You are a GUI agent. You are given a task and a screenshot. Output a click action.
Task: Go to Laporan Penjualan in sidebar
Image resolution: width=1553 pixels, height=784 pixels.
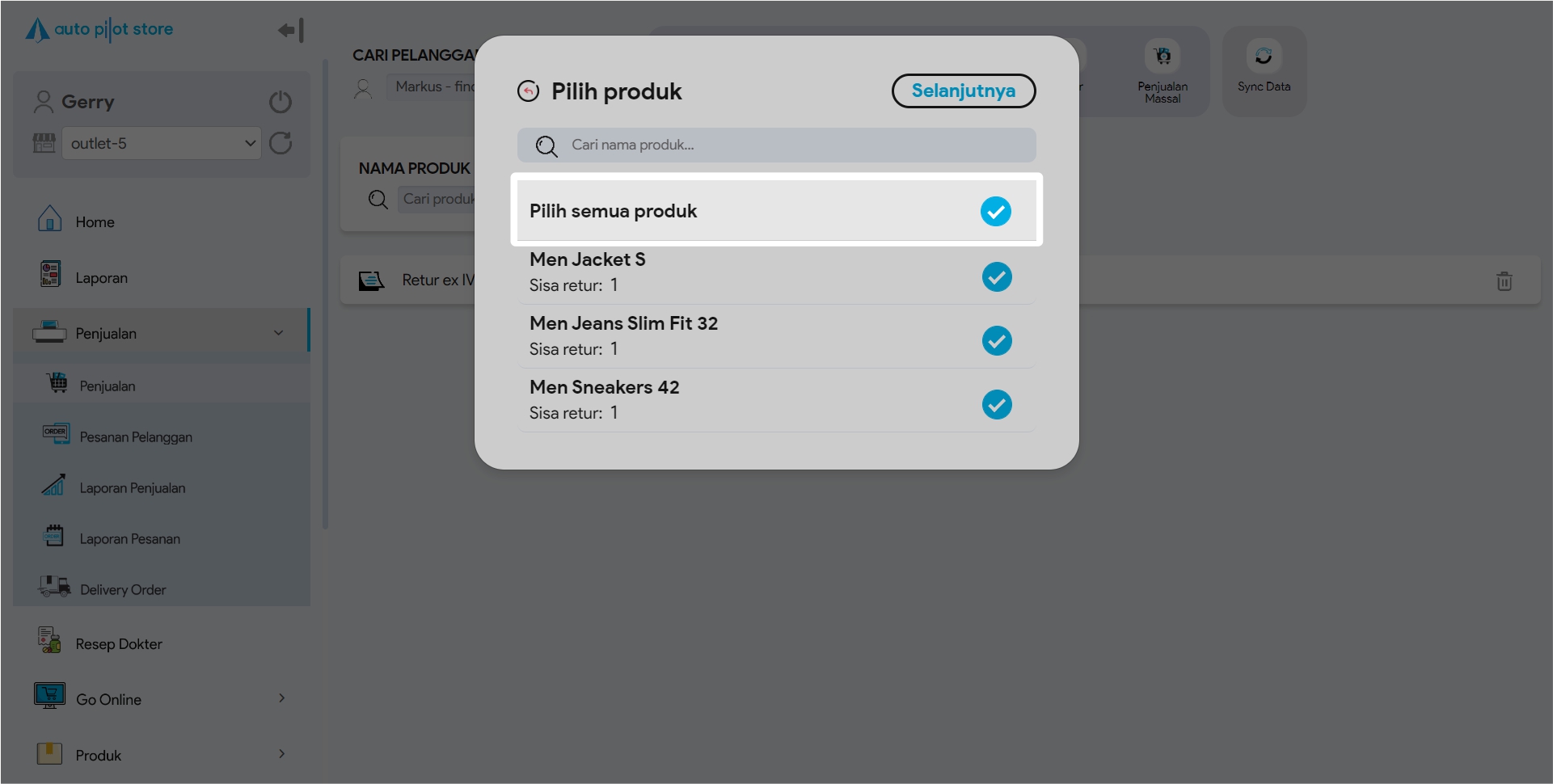132,487
